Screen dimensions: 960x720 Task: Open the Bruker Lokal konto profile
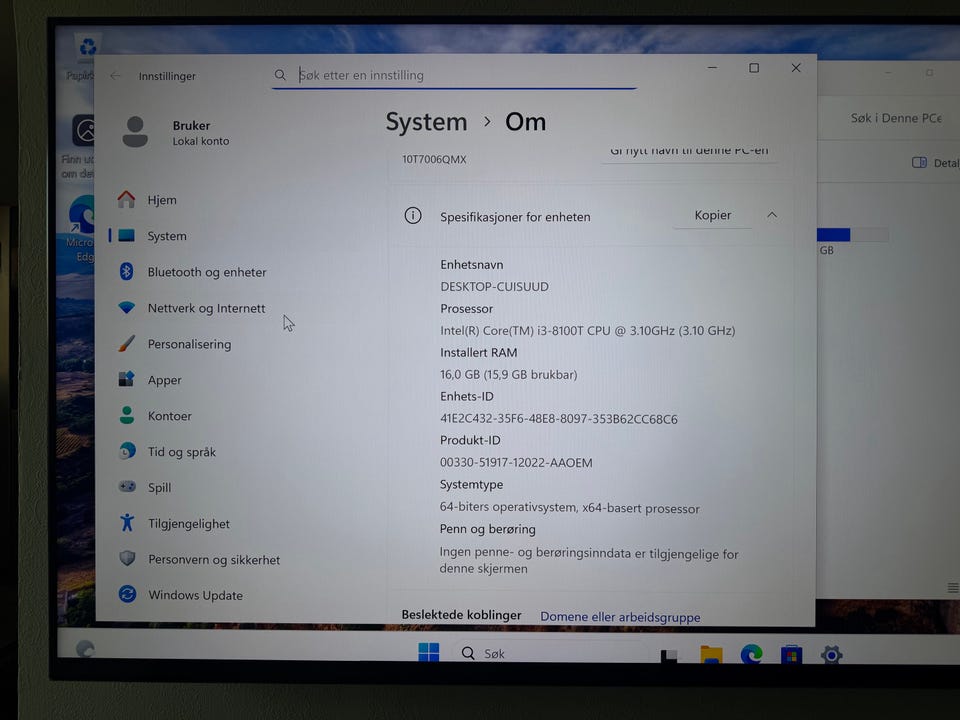(x=176, y=132)
